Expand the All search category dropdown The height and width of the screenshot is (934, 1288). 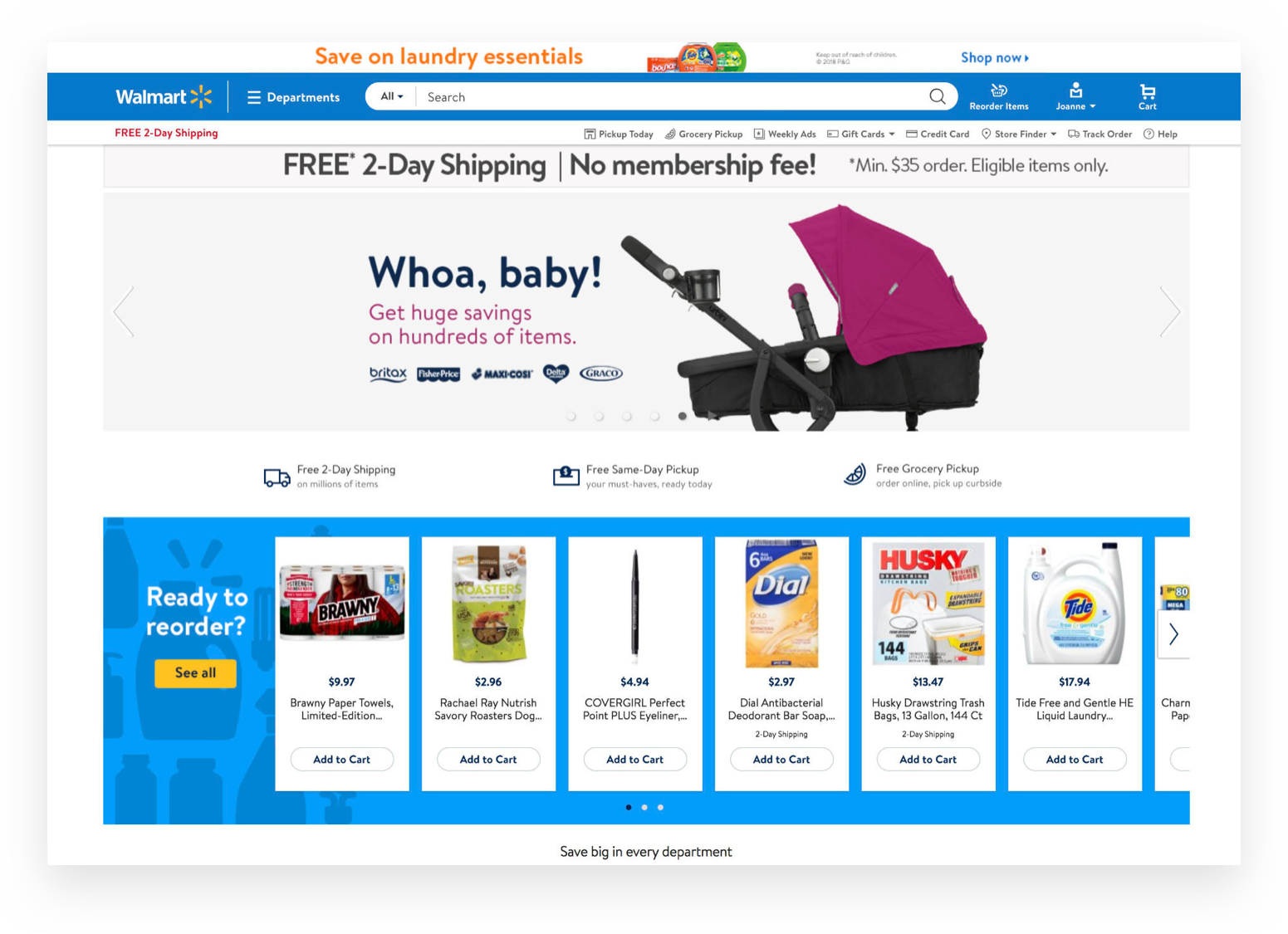391,97
